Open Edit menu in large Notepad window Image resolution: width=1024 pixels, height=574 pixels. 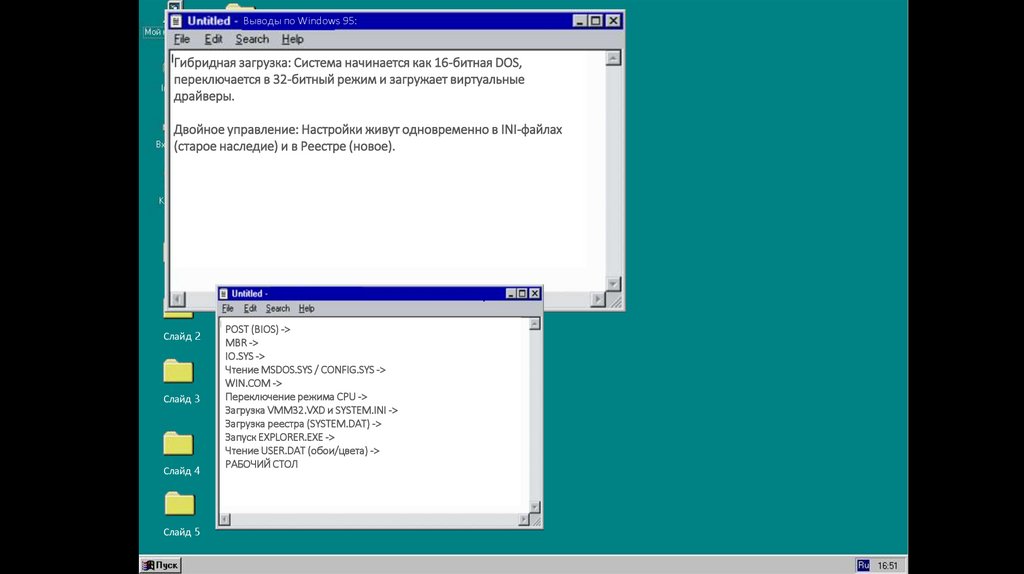coord(214,39)
